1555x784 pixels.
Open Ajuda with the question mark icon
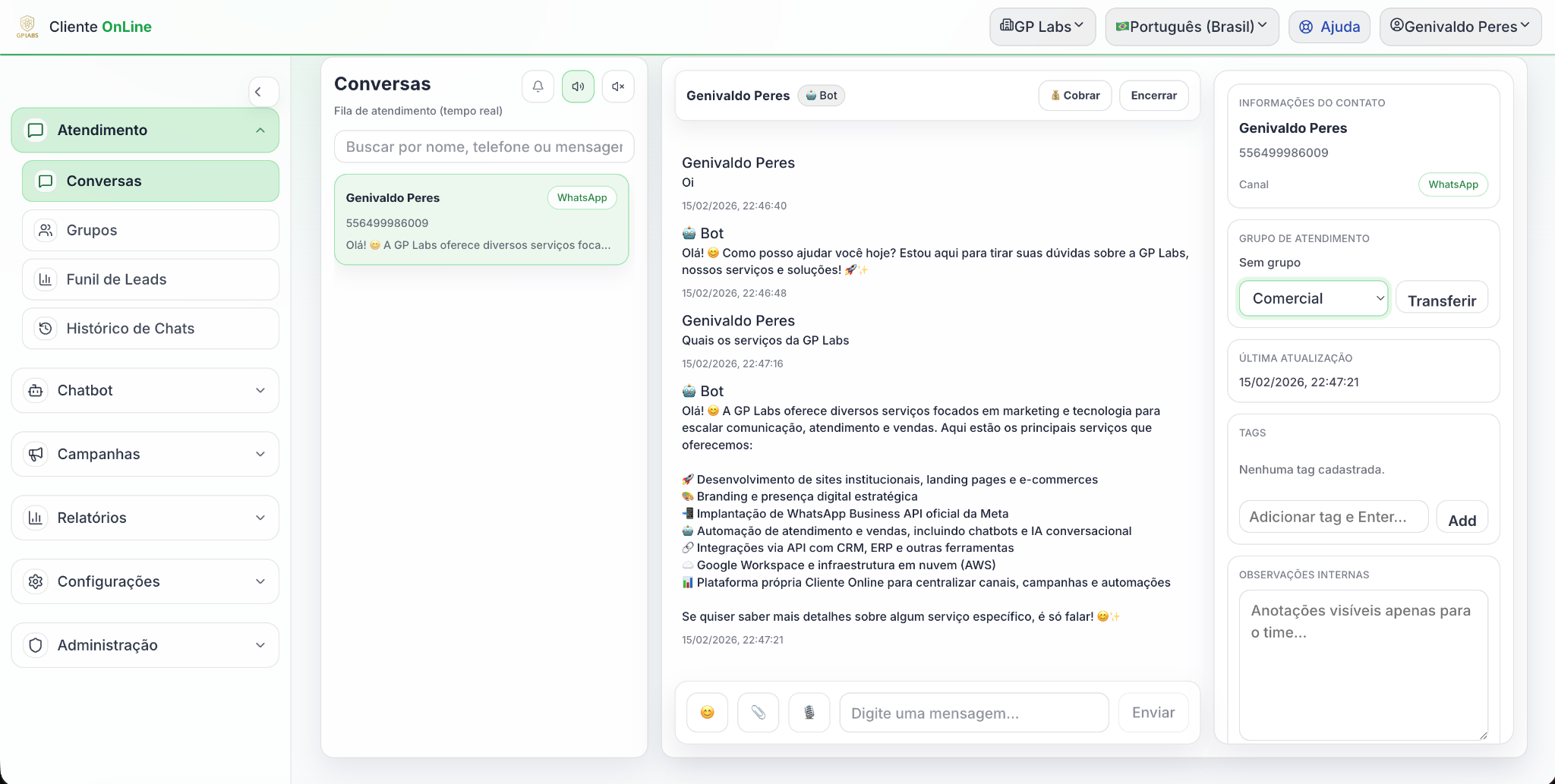[1304, 26]
